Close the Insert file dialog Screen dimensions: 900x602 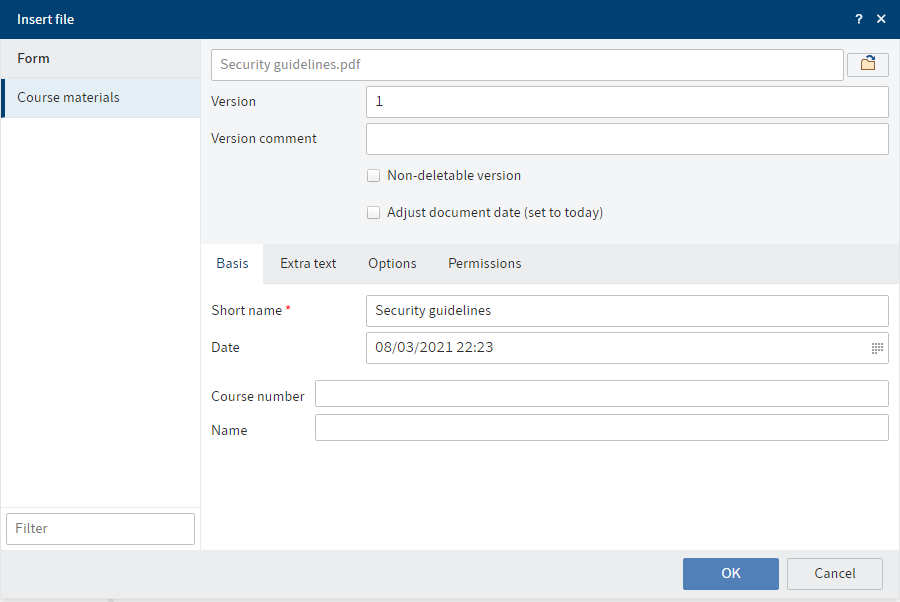881,19
